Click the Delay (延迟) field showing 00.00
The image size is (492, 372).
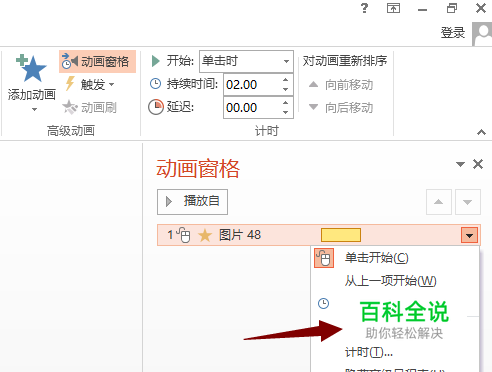[252, 108]
